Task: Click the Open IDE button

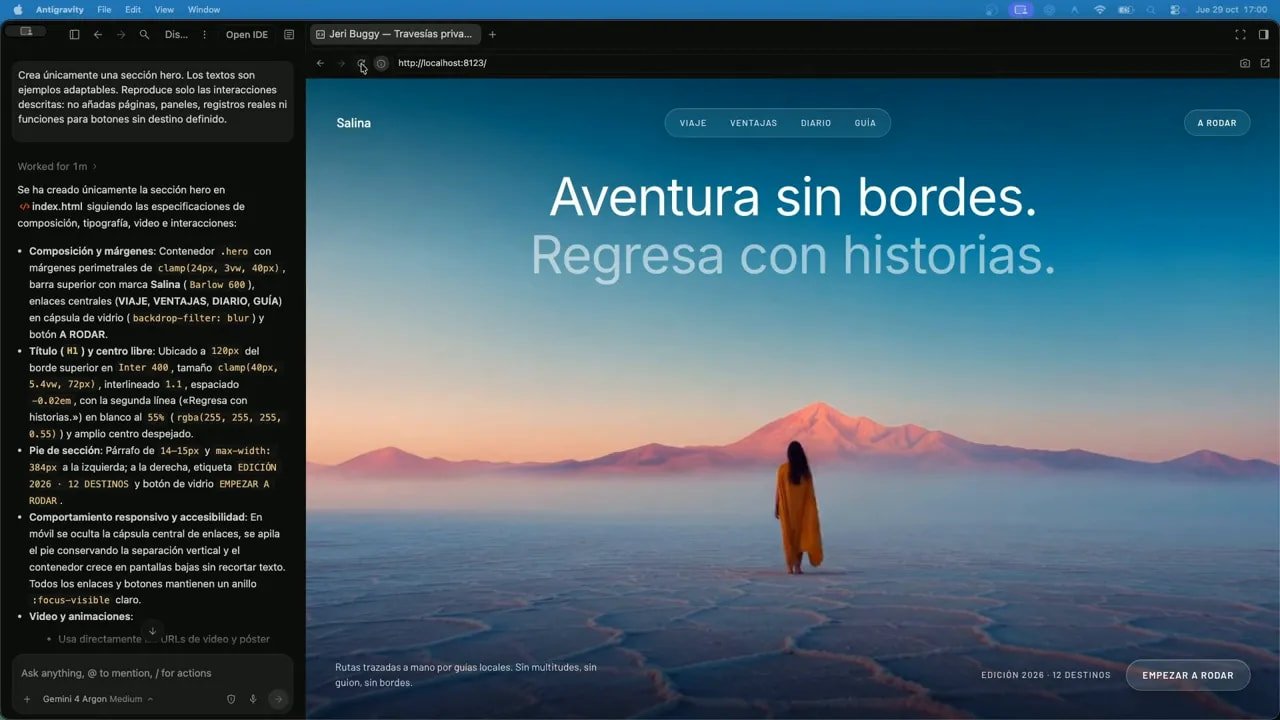Action: (x=247, y=34)
